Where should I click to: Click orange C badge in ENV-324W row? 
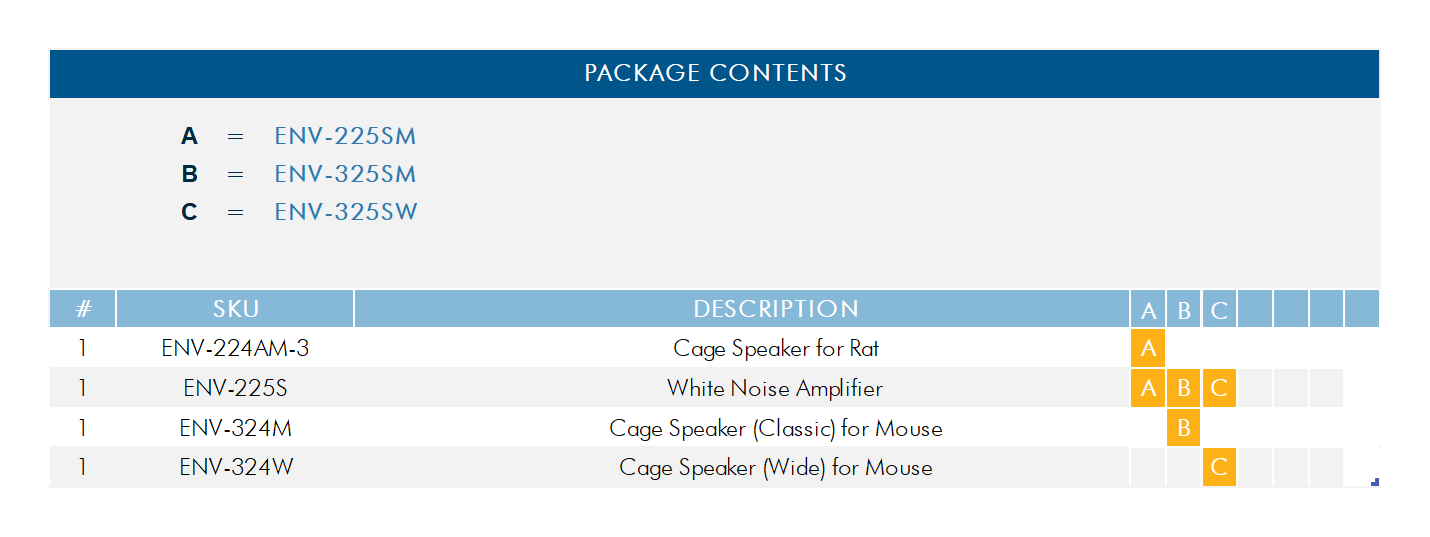pos(1219,467)
